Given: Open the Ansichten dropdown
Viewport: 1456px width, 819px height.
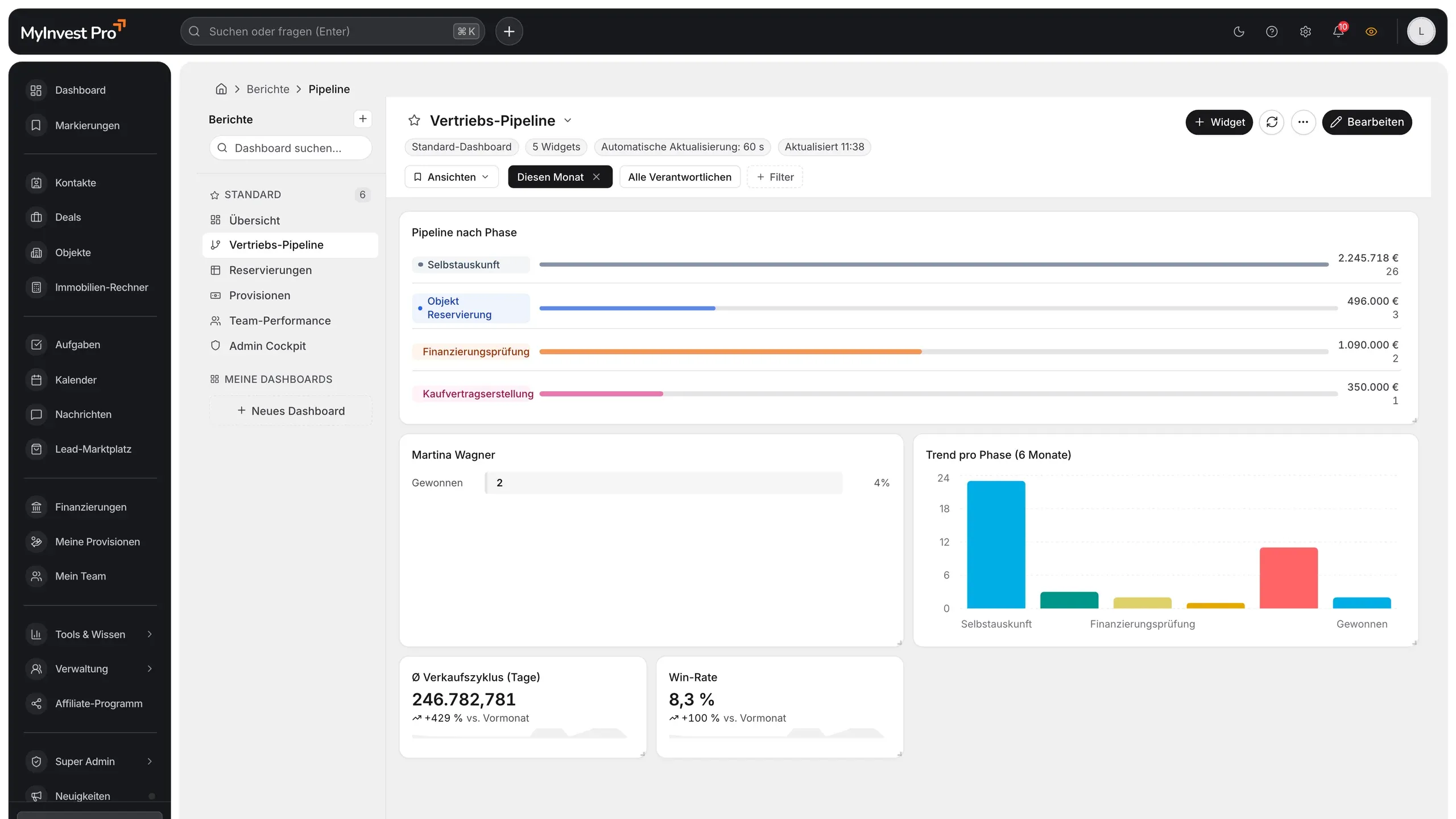Looking at the screenshot, I should (x=452, y=177).
